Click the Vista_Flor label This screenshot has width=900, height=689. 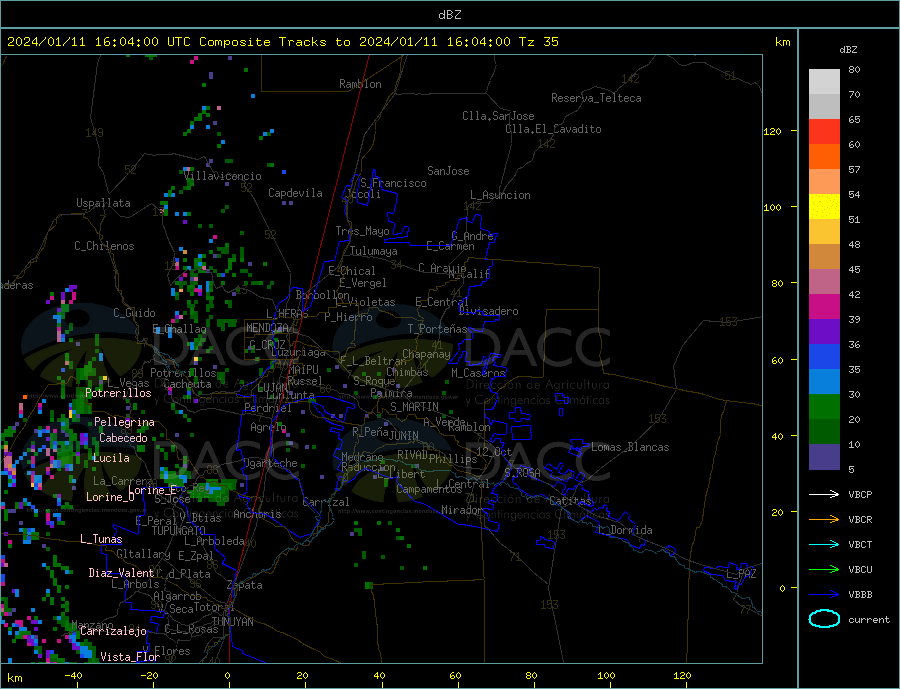point(130,657)
